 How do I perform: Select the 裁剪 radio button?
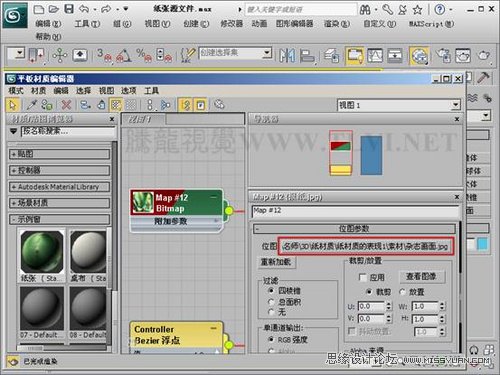pyautogui.click(x=369, y=292)
